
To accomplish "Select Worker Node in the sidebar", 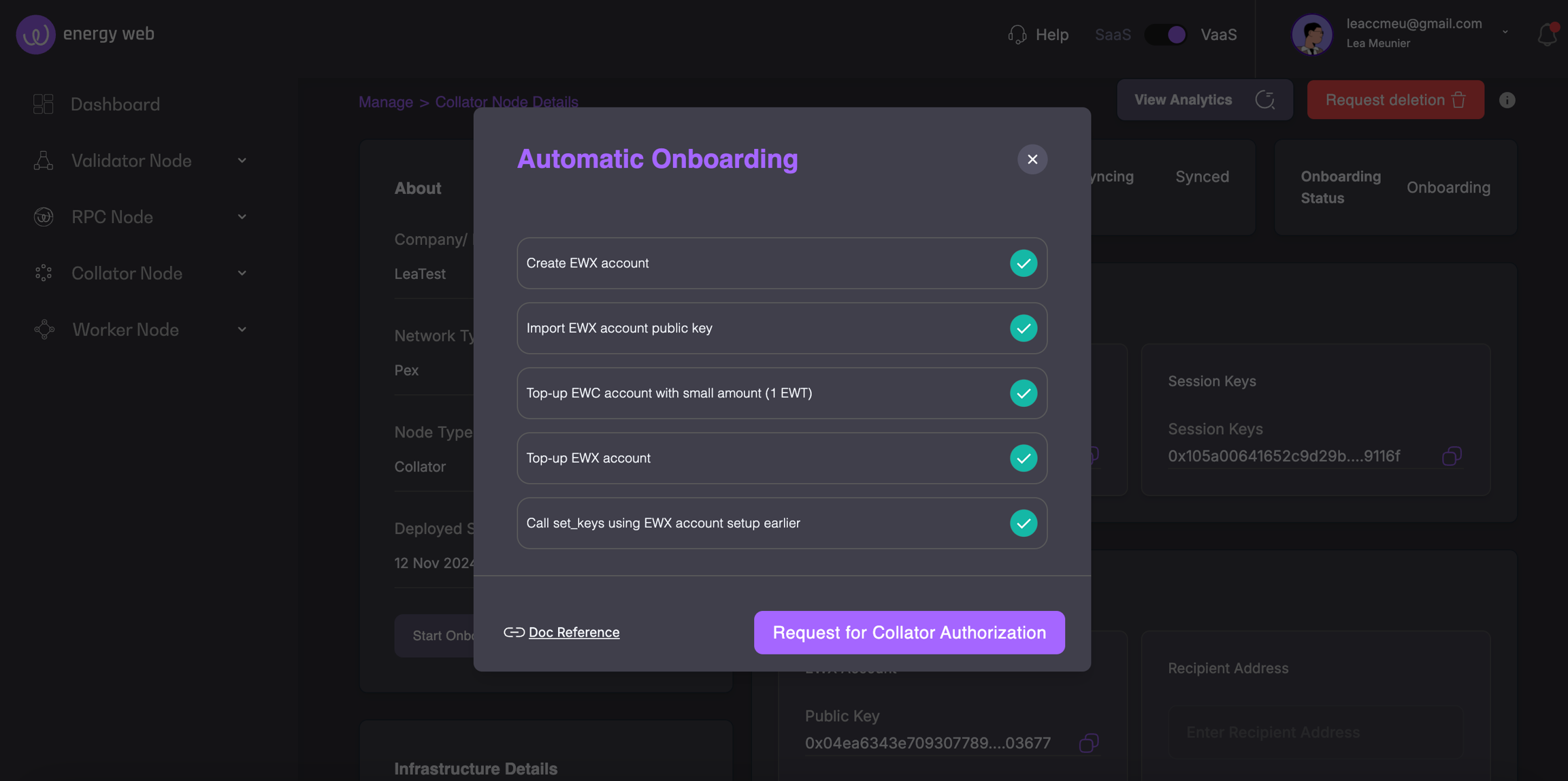I will [125, 330].
